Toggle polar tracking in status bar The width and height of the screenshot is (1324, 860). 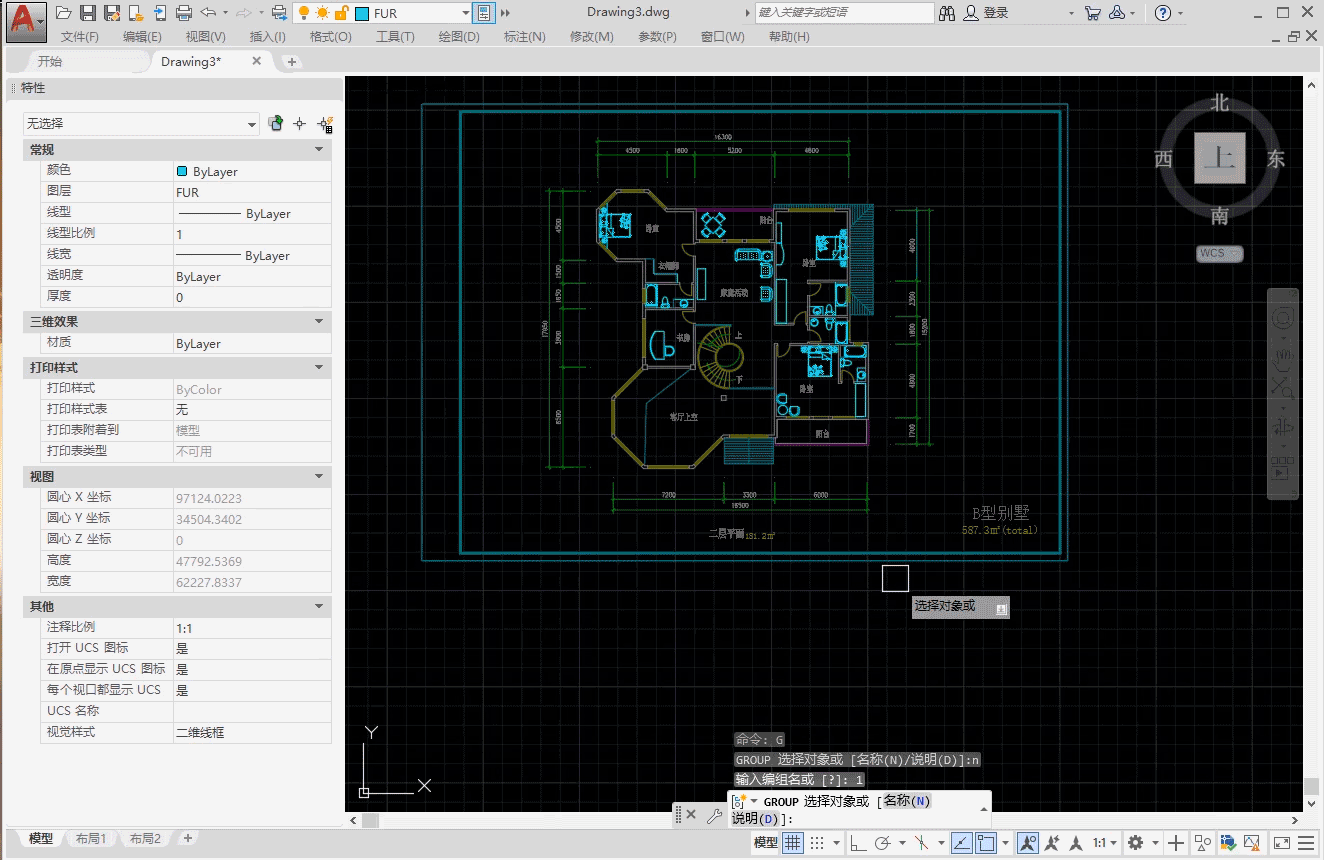pos(884,843)
